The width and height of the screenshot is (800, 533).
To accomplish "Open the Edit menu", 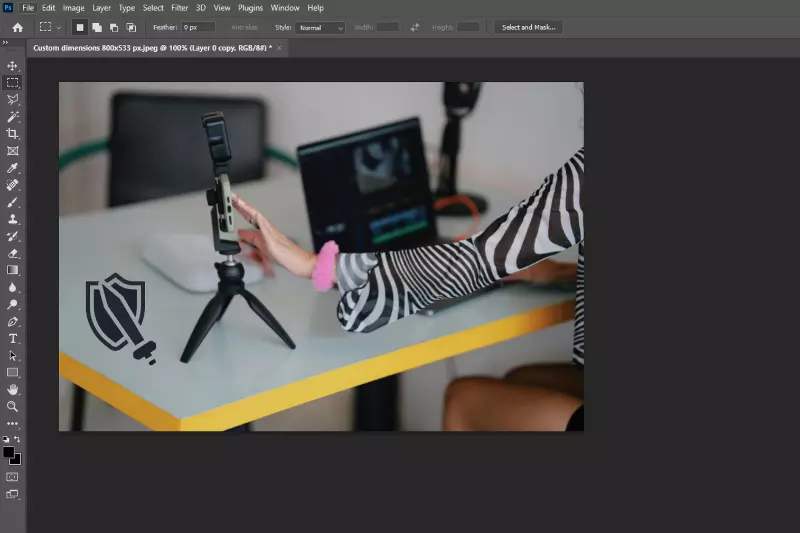I will 48,8.
